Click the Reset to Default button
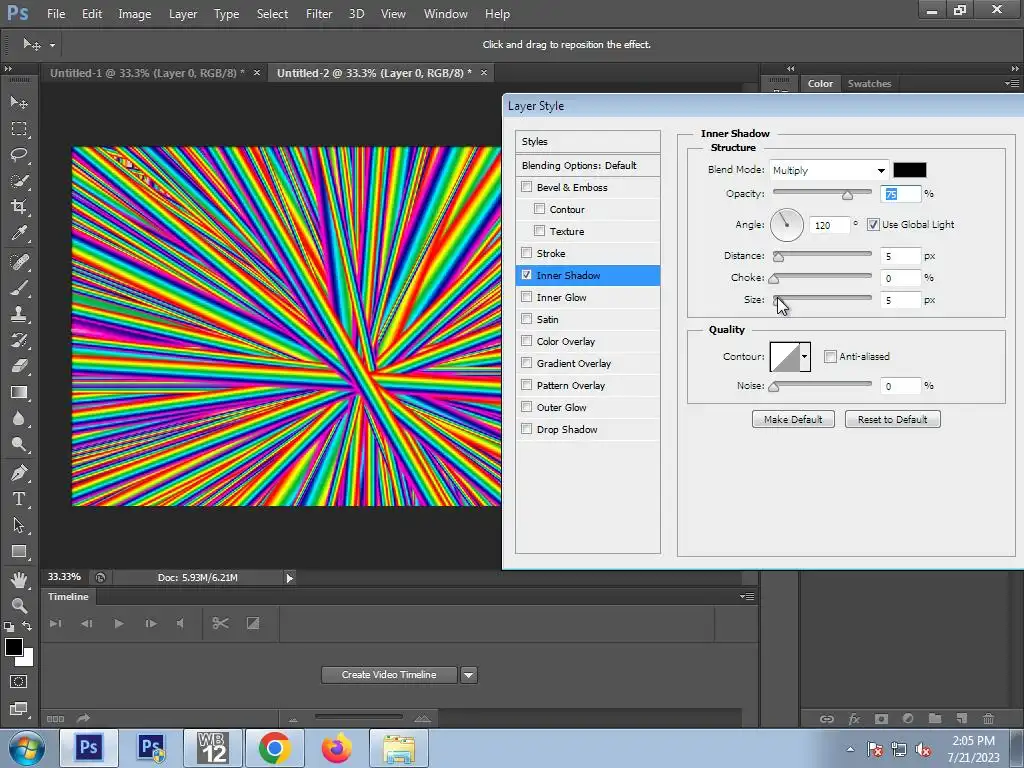This screenshot has width=1024, height=768. pyautogui.click(x=892, y=419)
